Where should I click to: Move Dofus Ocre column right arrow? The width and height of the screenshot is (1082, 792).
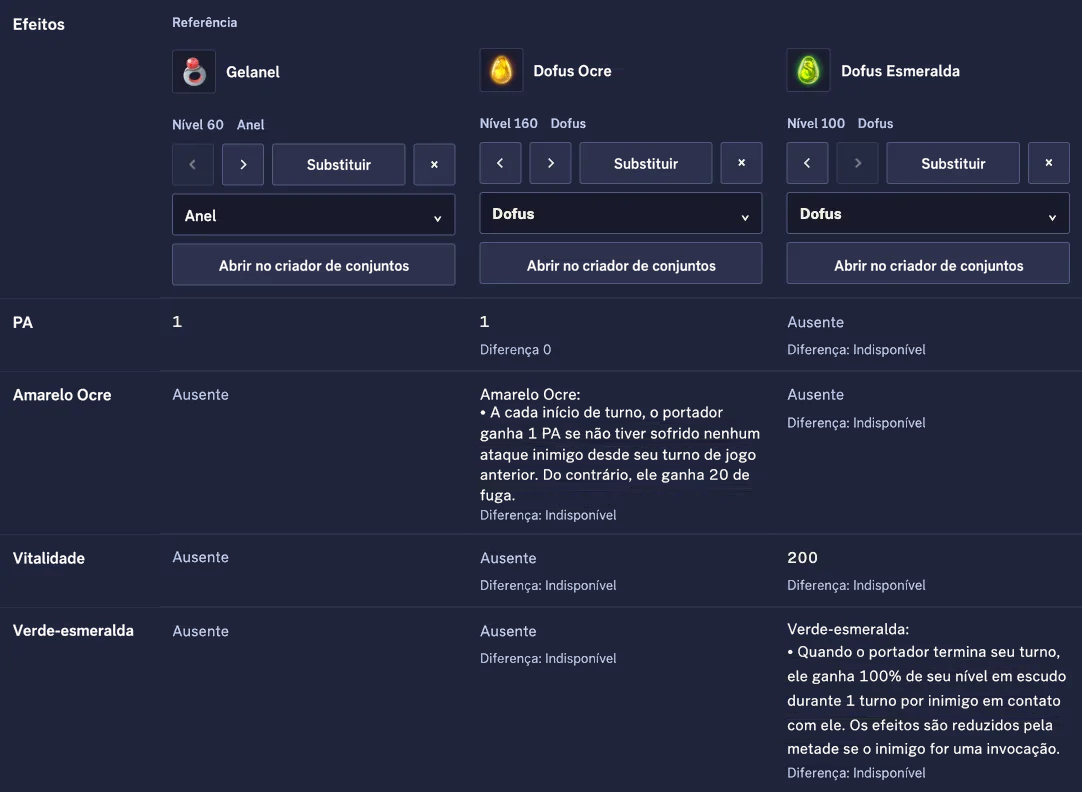click(x=550, y=163)
